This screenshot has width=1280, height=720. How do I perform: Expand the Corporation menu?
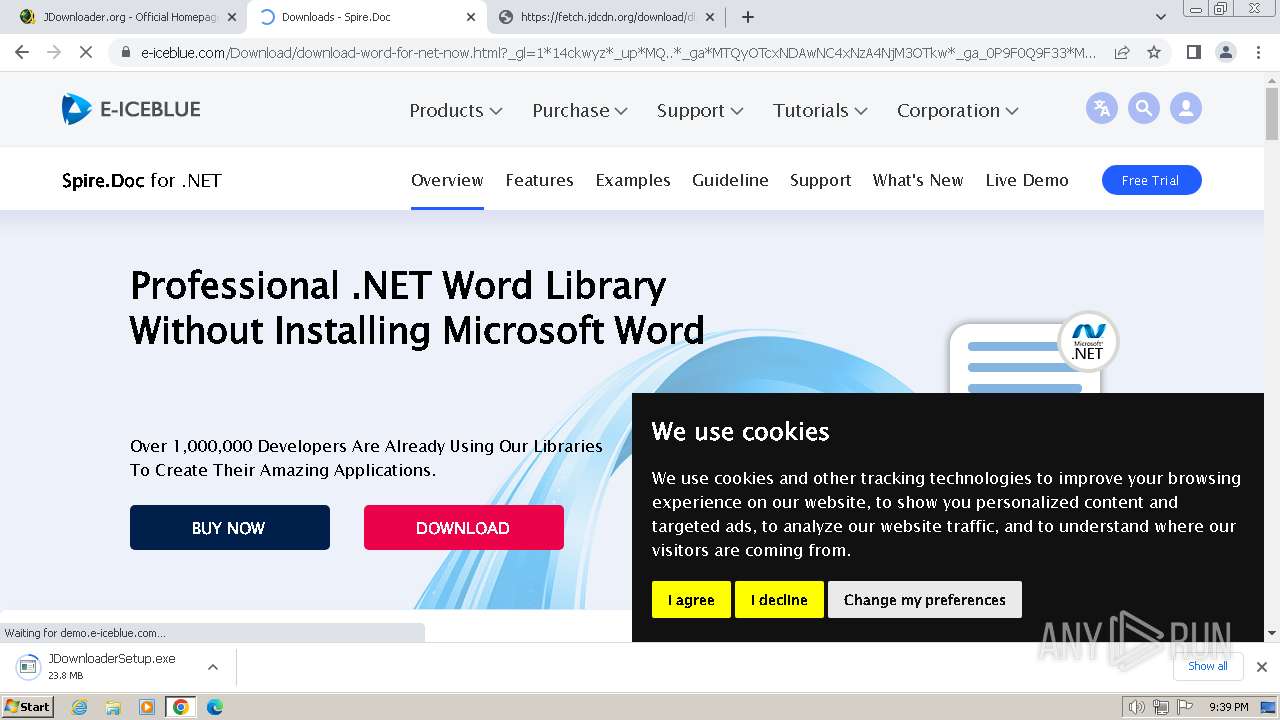[x=957, y=111]
